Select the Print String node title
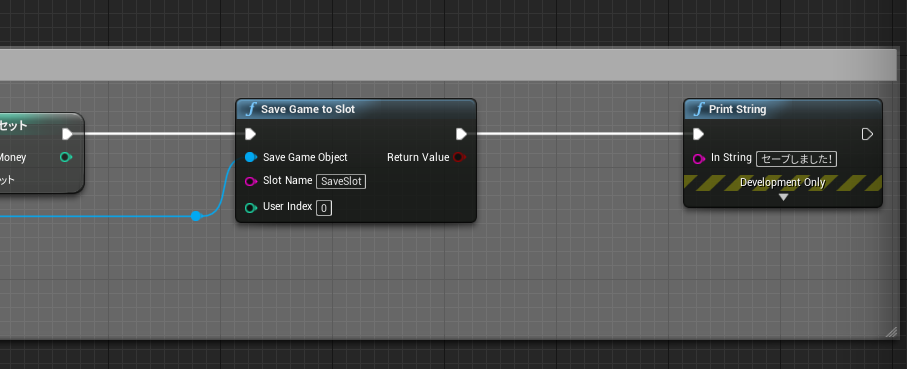The image size is (907, 369). [738, 109]
